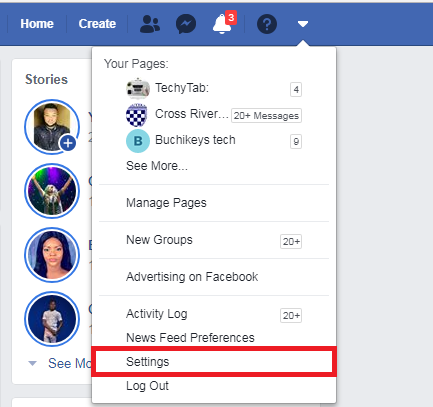
Task: Open the first story profile picture
Action: [52, 127]
